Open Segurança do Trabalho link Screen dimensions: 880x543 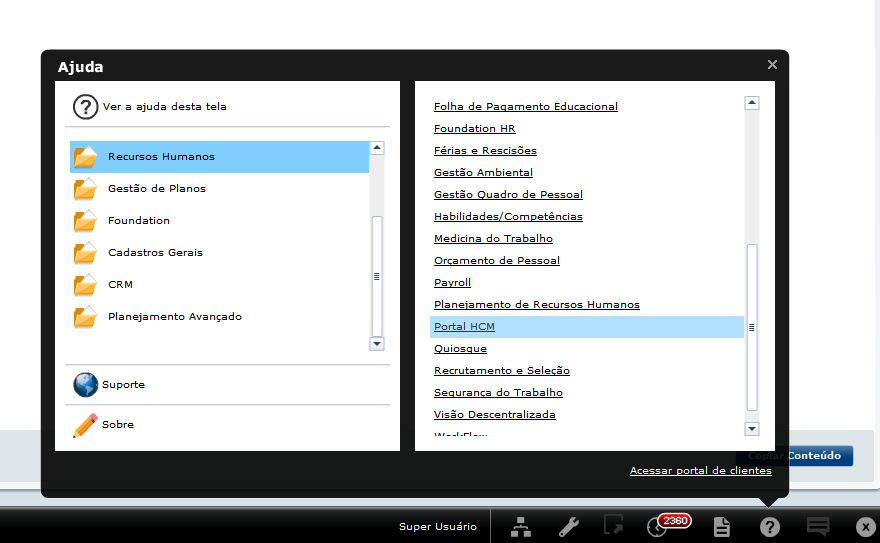pos(498,393)
